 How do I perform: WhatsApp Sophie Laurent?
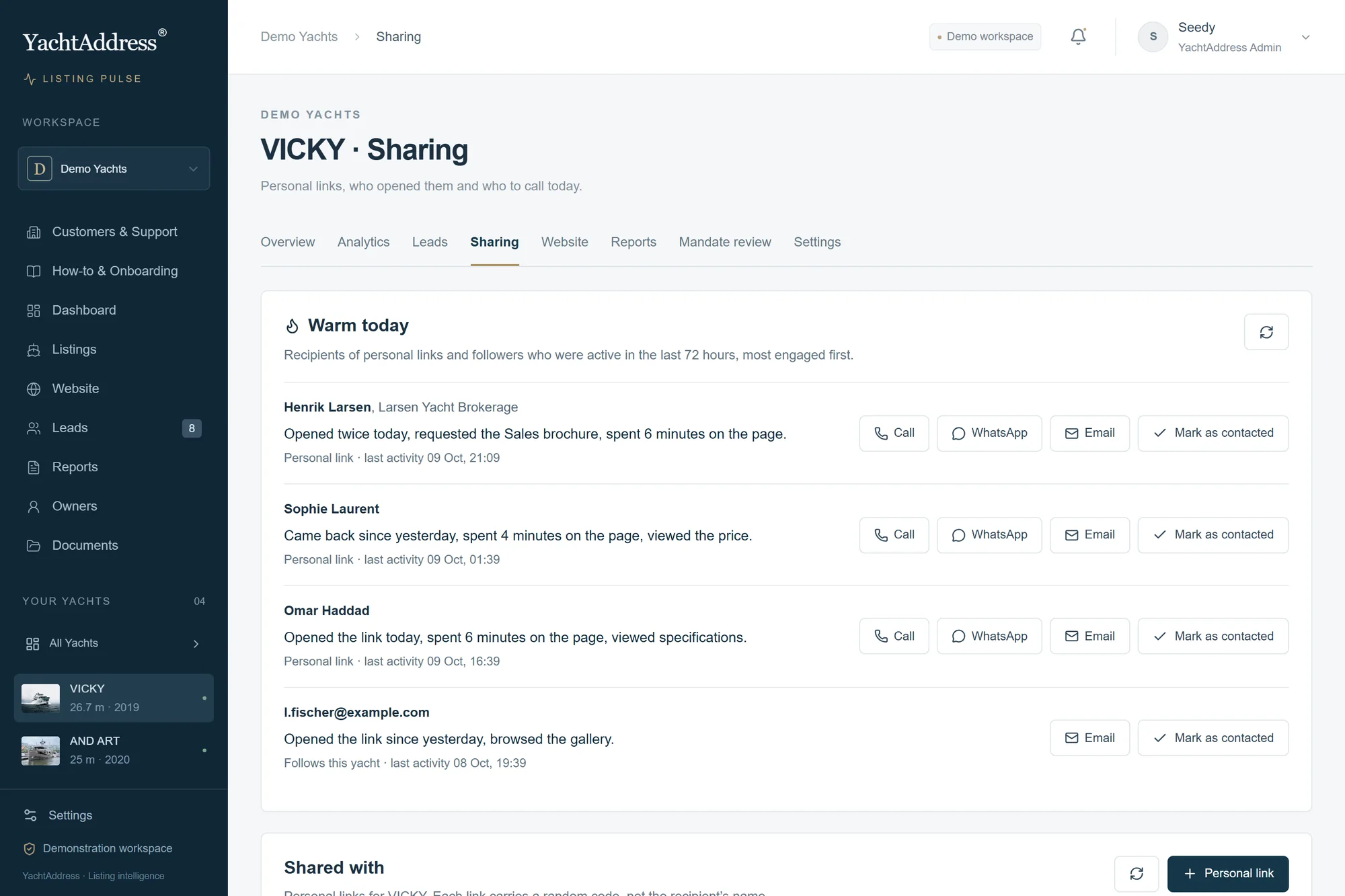coord(989,535)
